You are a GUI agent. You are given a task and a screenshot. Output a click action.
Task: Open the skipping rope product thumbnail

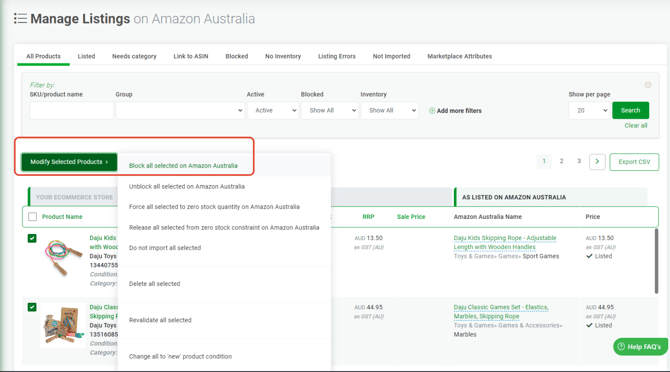[64, 258]
